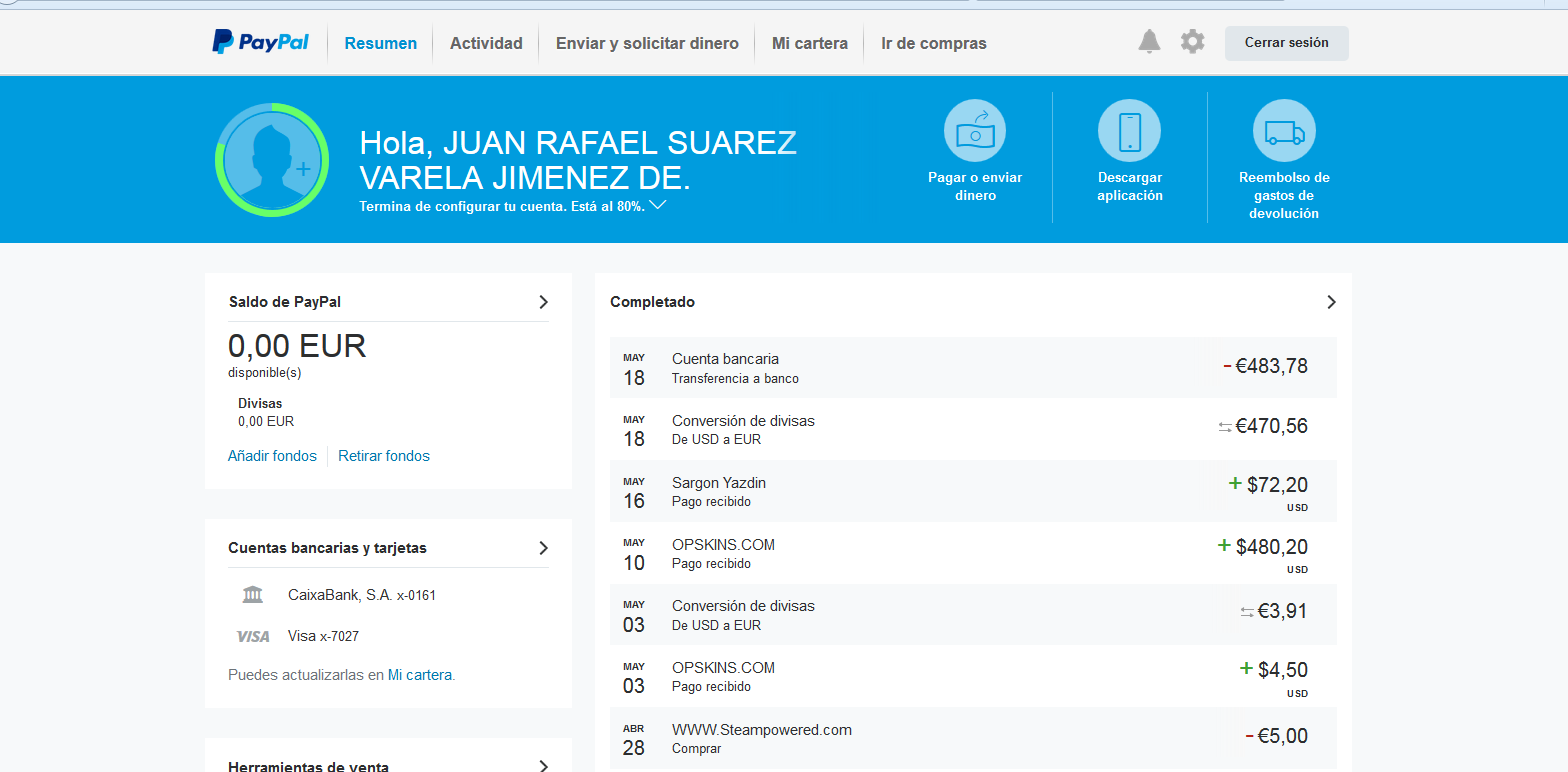Open the Actividad tab
Screen dimensions: 1568x772
point(486,43)
